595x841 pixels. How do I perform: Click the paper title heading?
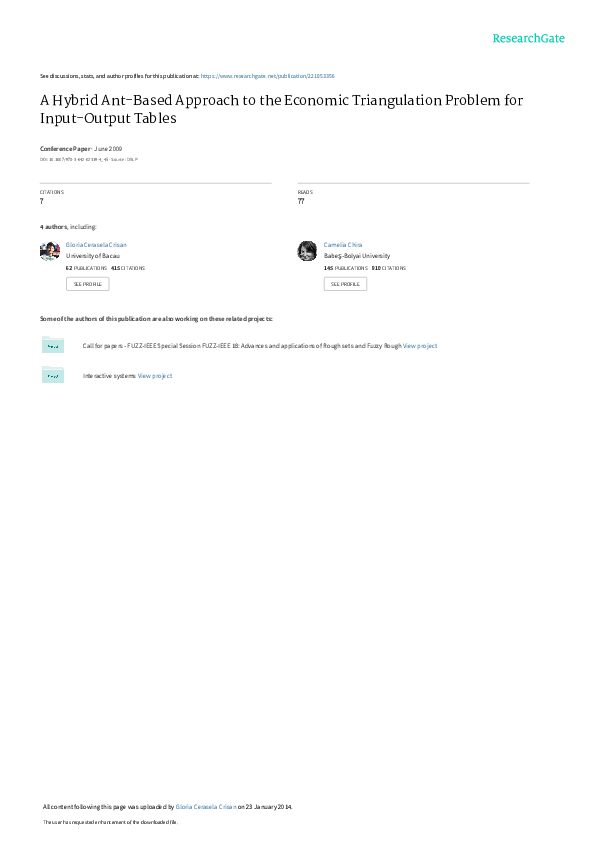click(281, 109)
